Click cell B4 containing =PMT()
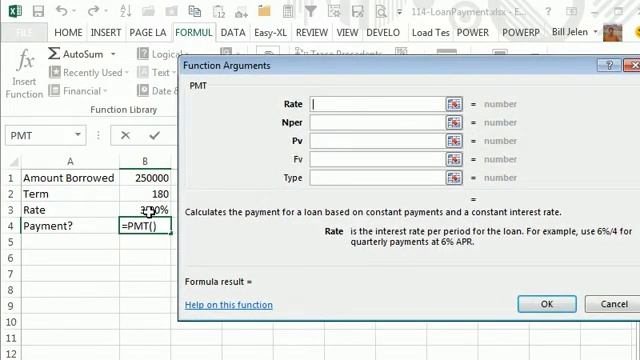The width and height of the screenshot is (640, 360). (145, 226)
